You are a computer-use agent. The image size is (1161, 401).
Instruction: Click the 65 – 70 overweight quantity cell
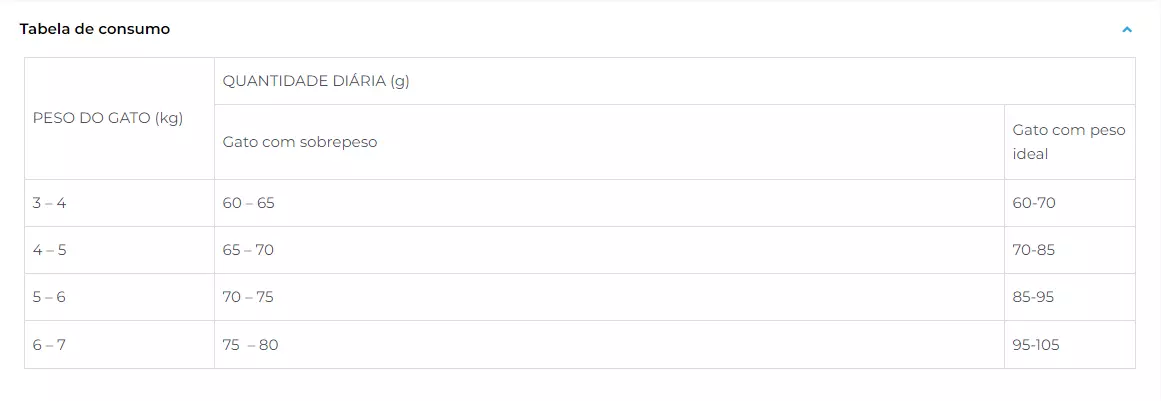coord(609,250)
